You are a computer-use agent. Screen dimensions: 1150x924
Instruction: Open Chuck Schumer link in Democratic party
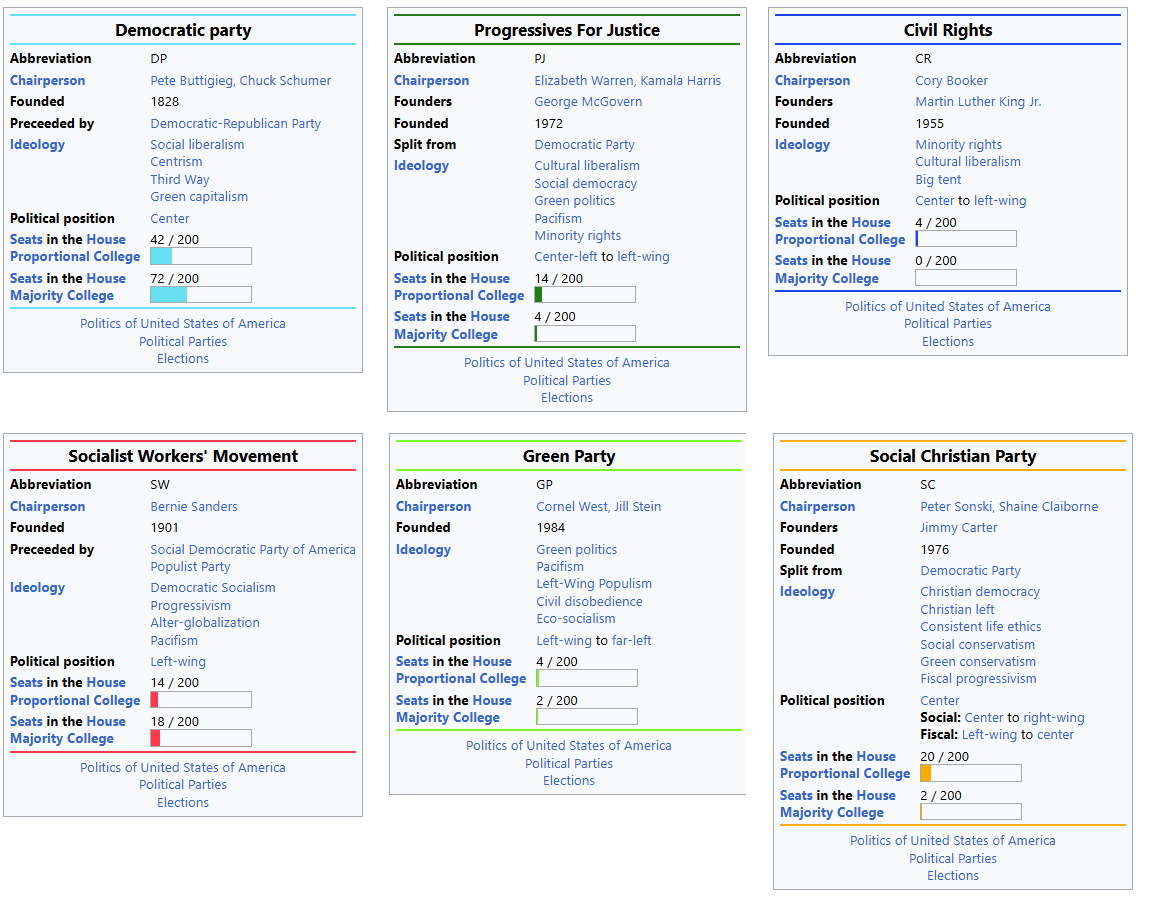(x=285, y=81)
